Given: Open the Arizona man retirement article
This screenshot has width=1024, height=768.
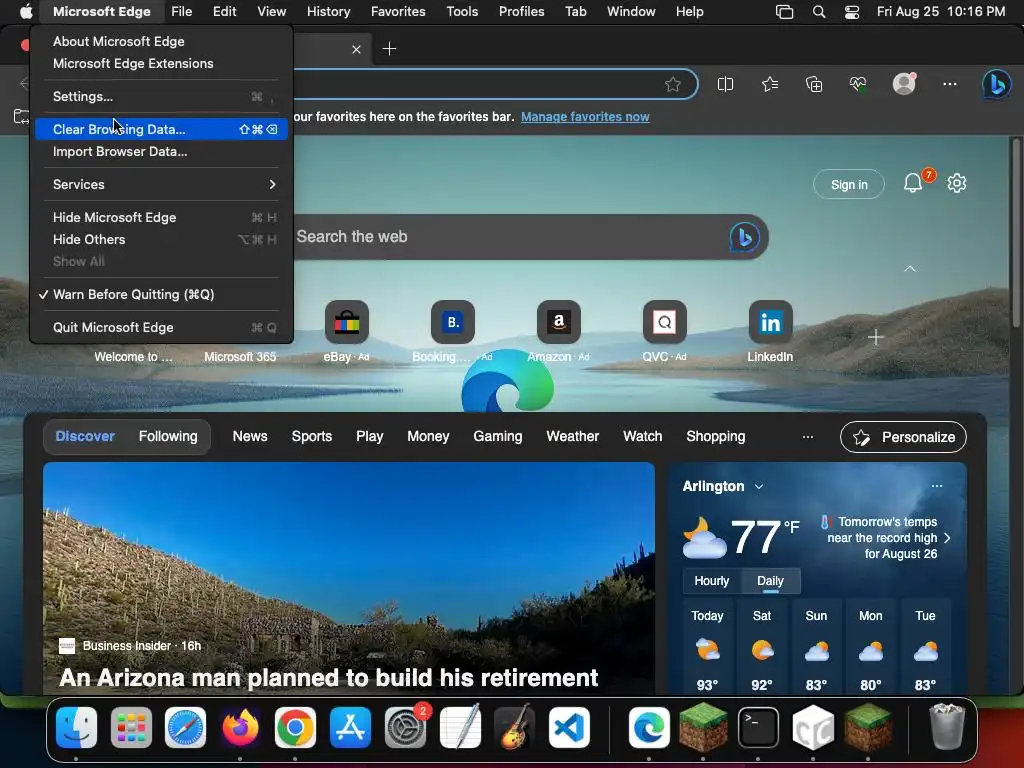Looking at the screenshot, I should tap(328, 677).
